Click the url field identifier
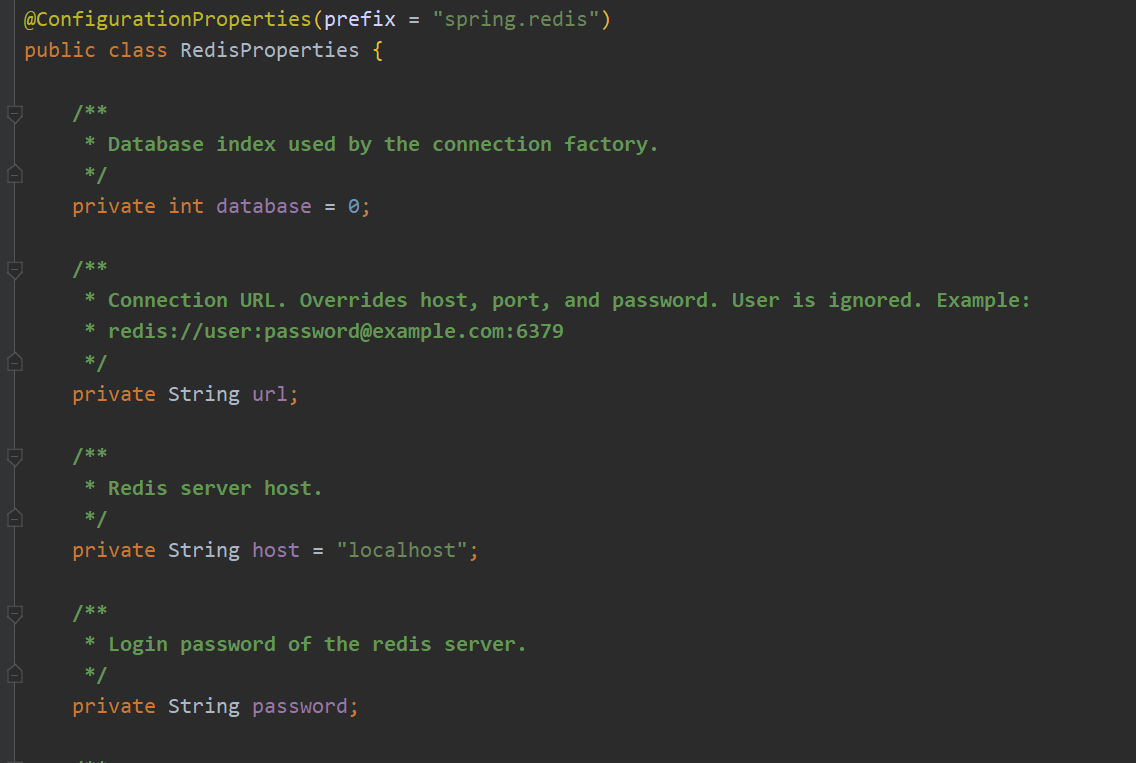The height and width of the screenshot is (763, 1136). point(270,394)
